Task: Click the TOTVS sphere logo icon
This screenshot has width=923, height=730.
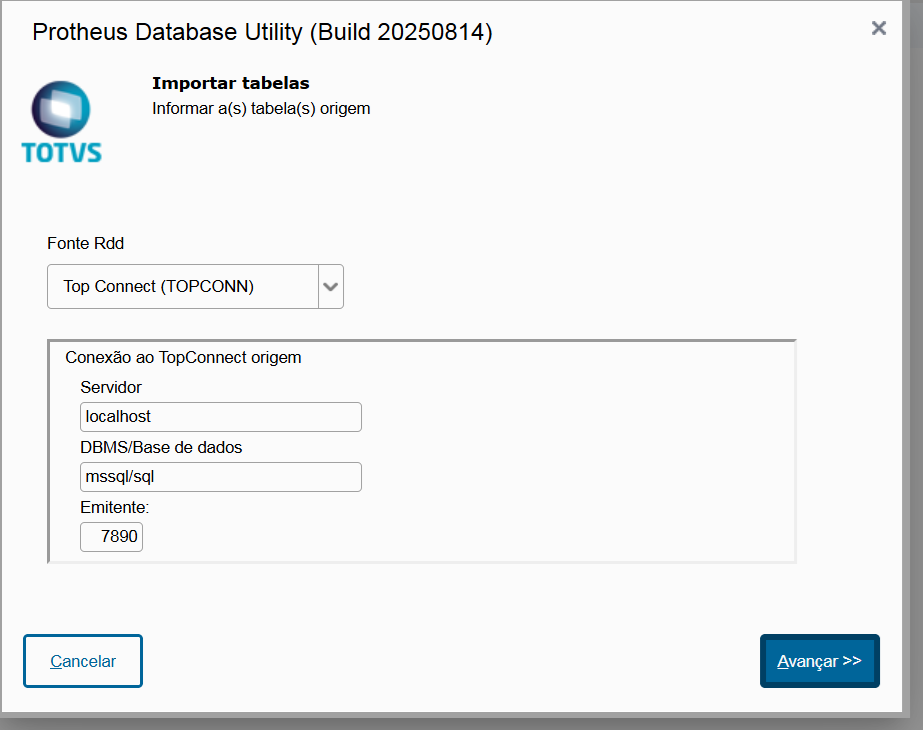Action: tap(61, 109)
